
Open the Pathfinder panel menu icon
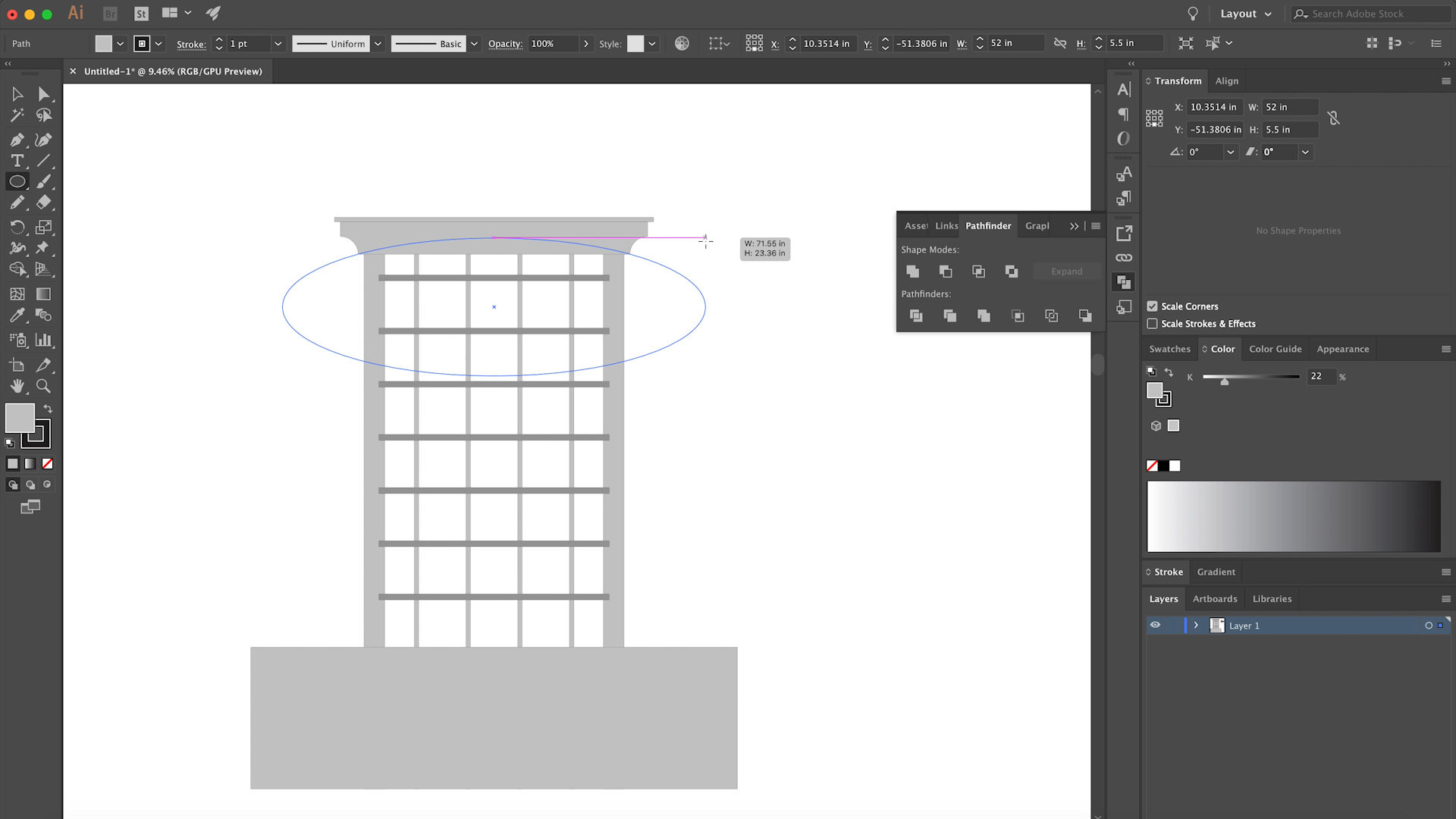[x=1095, y=225]
